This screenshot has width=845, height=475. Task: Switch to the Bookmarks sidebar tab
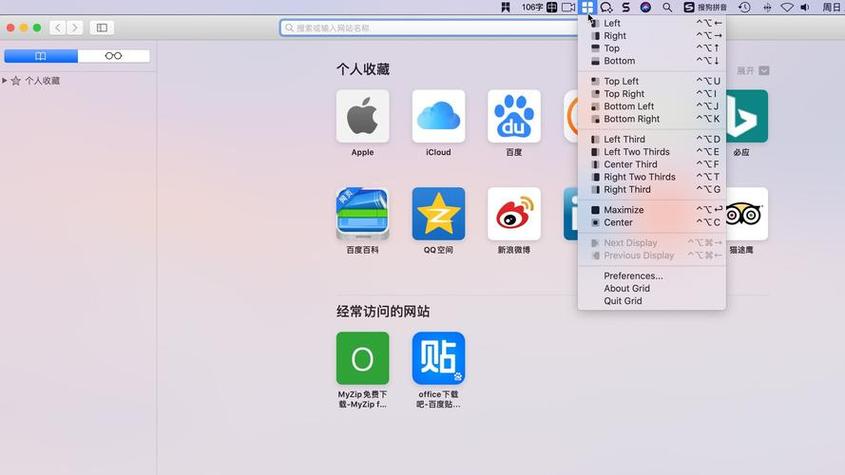pos(41,56)
